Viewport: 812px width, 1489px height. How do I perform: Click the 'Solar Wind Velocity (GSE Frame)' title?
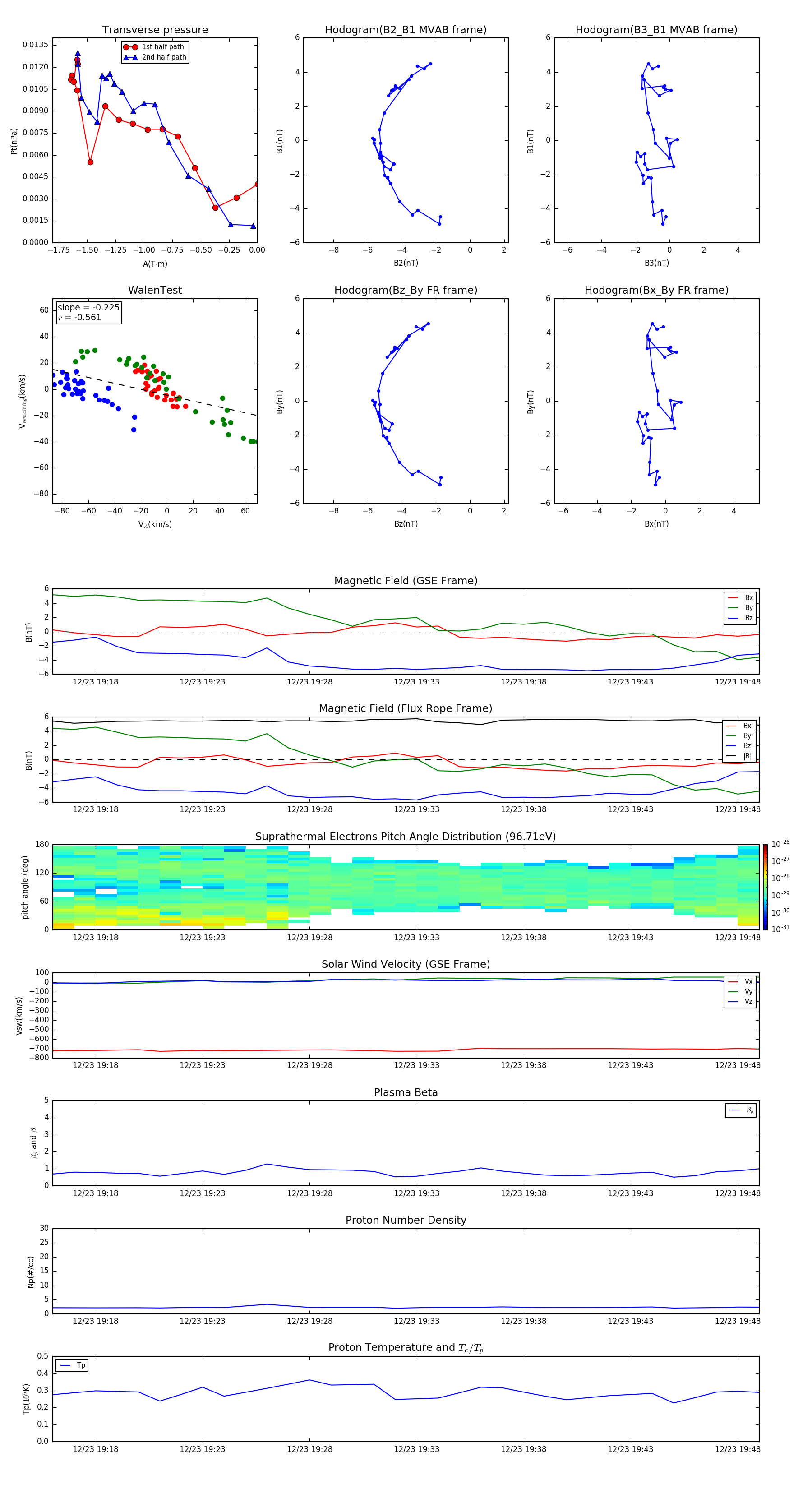(x=406, y=965)
